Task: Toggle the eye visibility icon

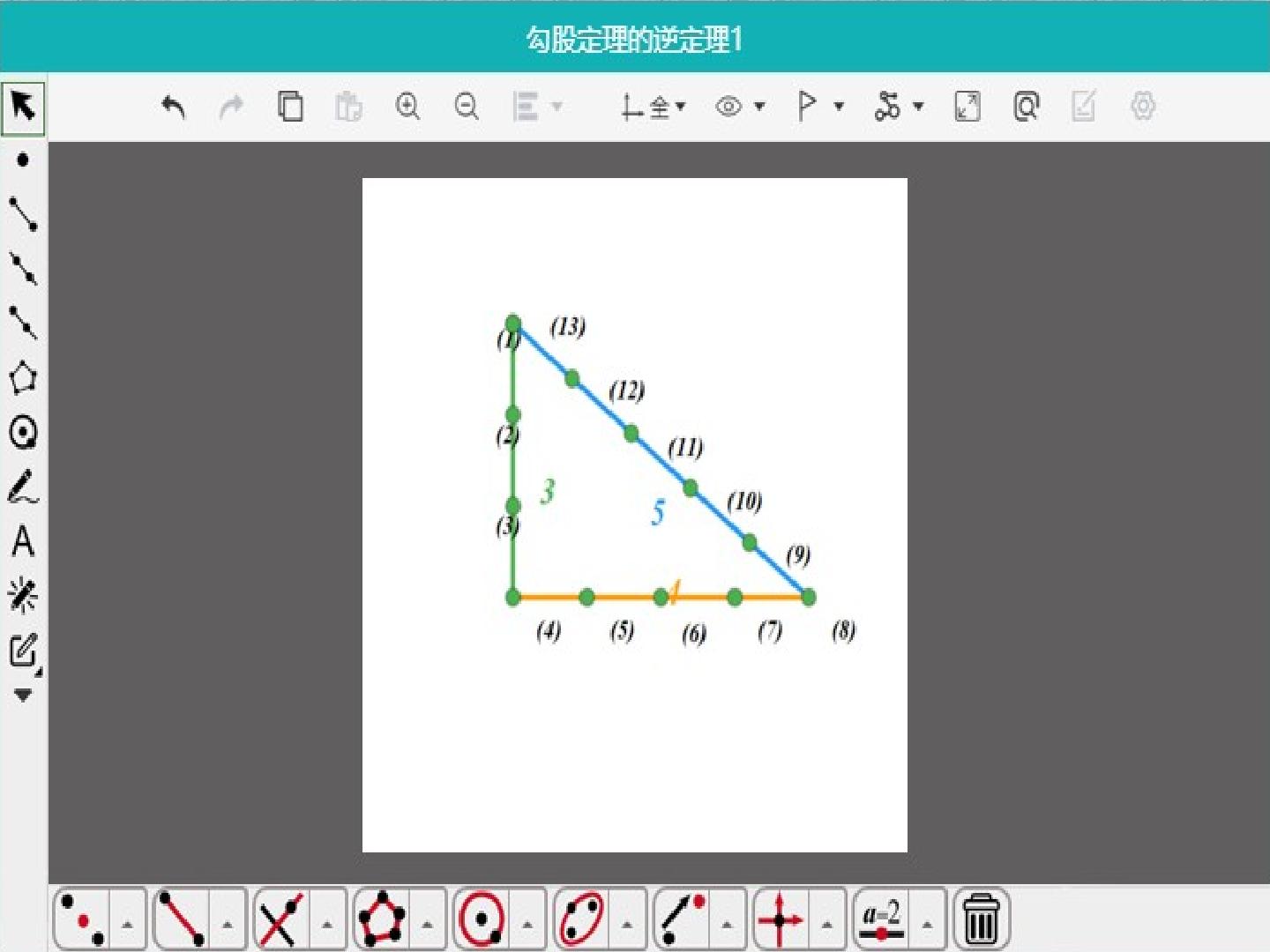Action: coord(728,107)
